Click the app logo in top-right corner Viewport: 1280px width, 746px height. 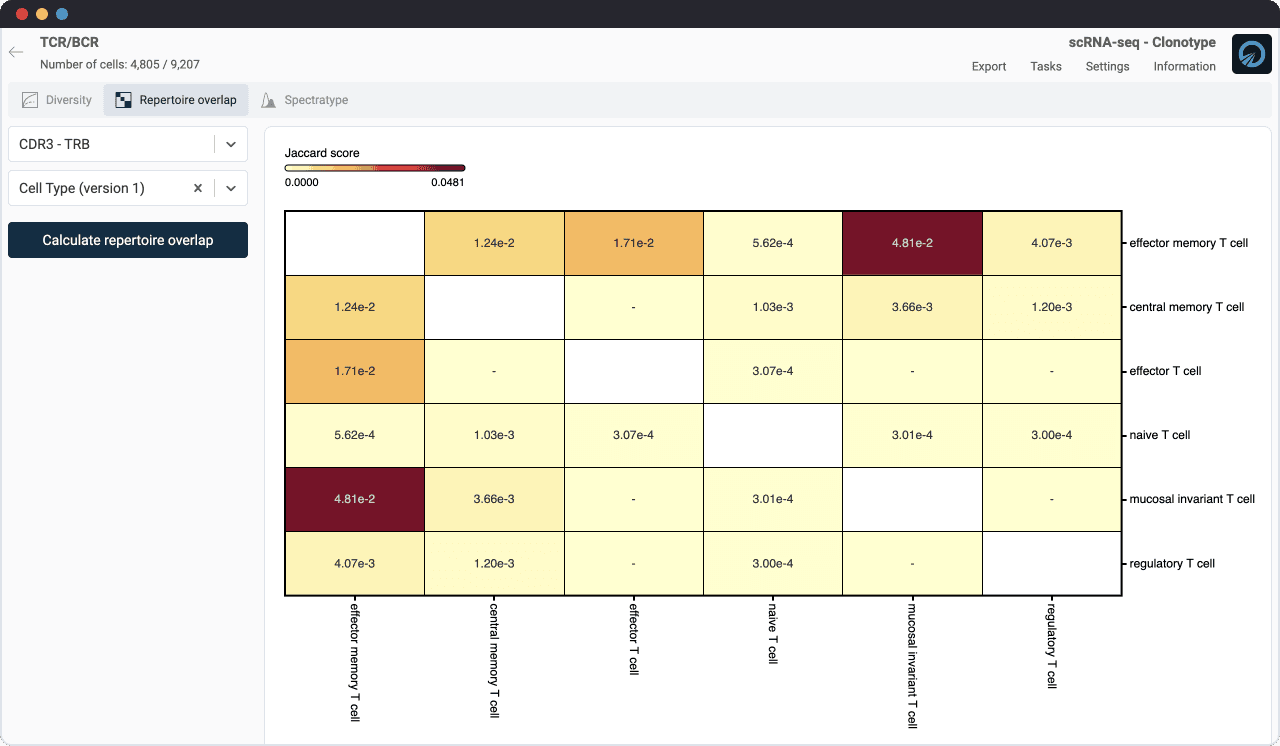coord(1251,54)
